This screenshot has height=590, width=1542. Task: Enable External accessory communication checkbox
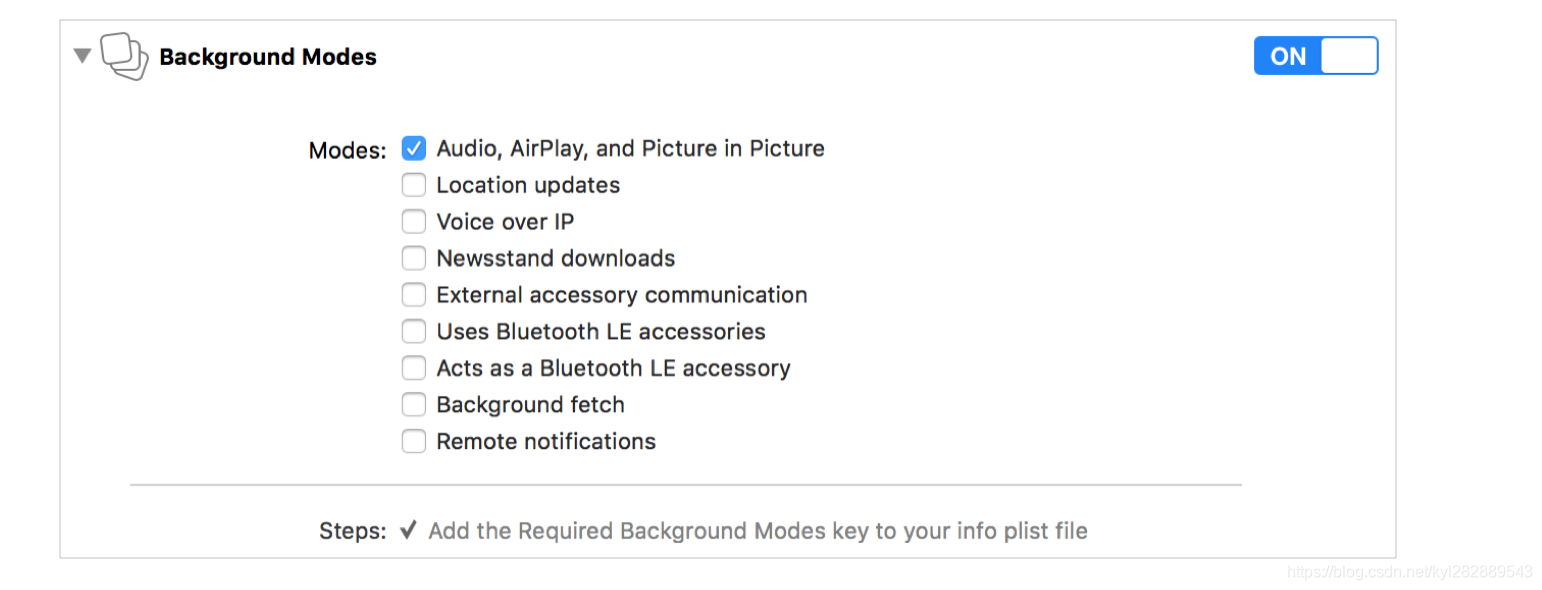[414, 295]
